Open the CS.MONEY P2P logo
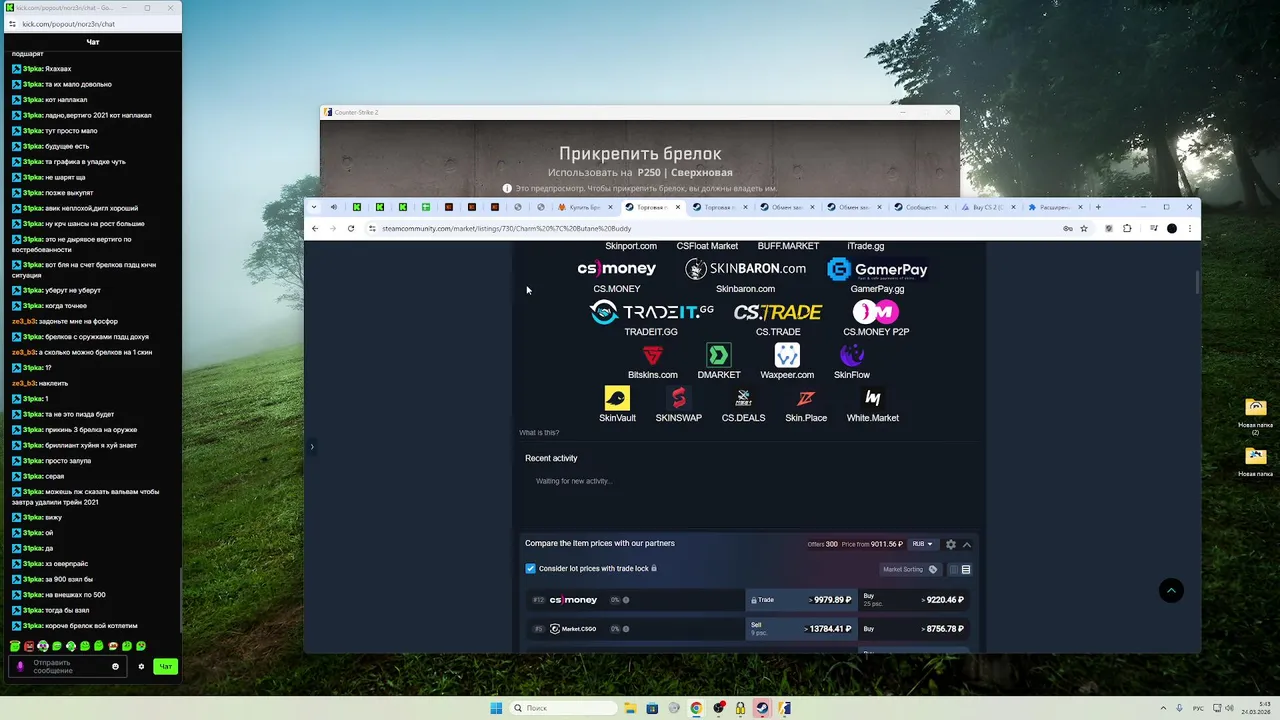Image resolution: width=1280 pixels, height=720 pixels. coord(876,312)
